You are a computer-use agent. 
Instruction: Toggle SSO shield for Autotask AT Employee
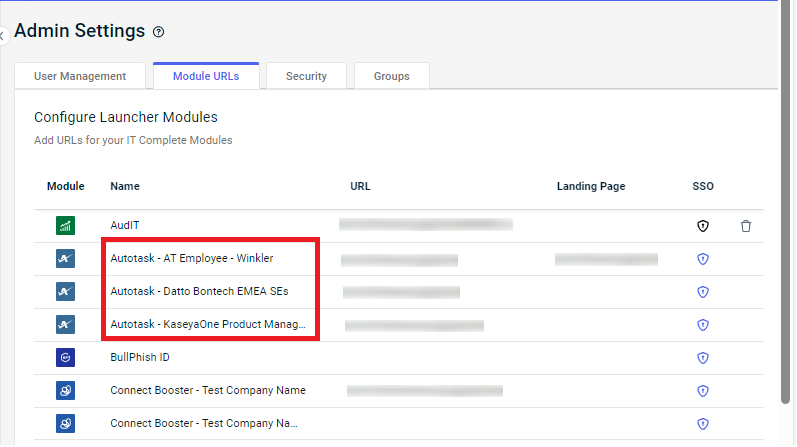703,259
